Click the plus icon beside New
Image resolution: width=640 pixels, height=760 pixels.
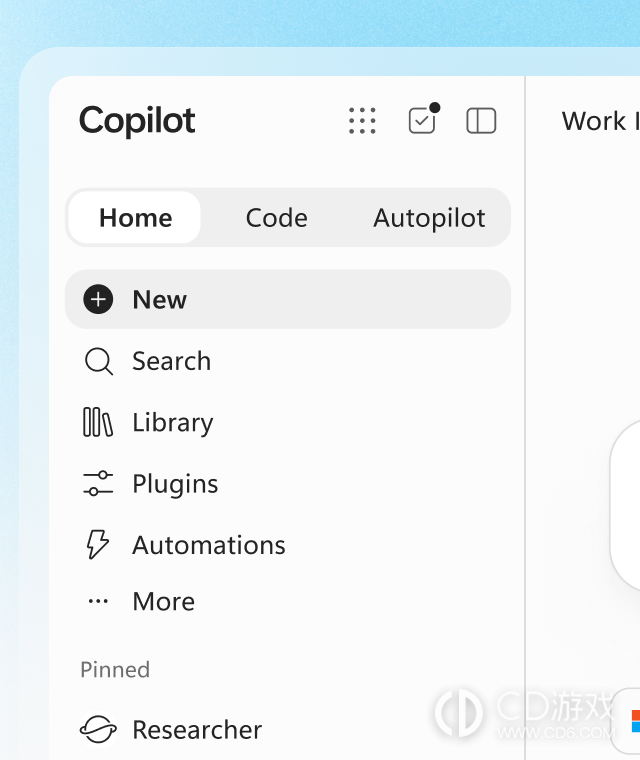coord(98,299)
